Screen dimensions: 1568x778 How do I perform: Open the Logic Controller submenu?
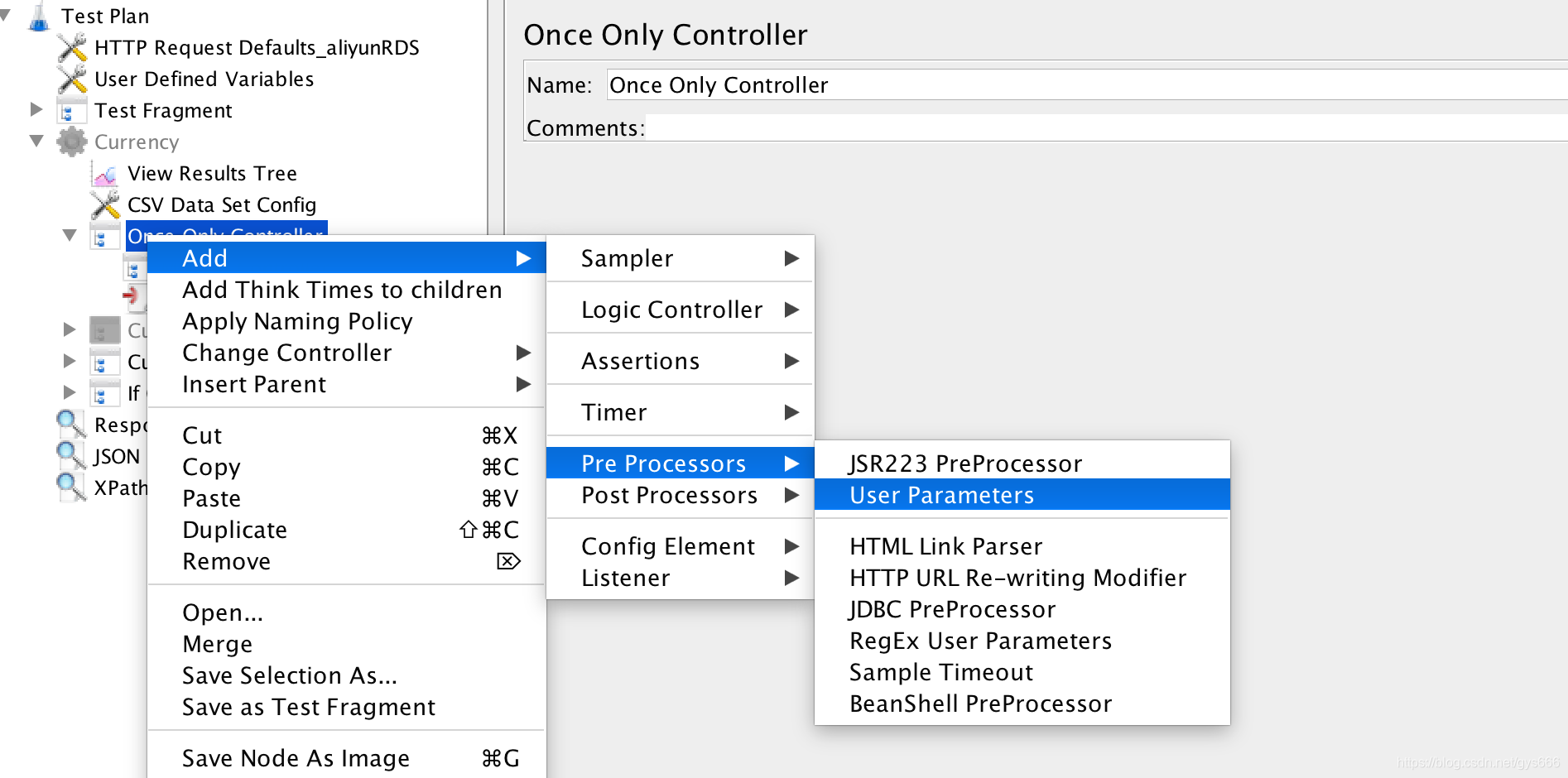681,310
